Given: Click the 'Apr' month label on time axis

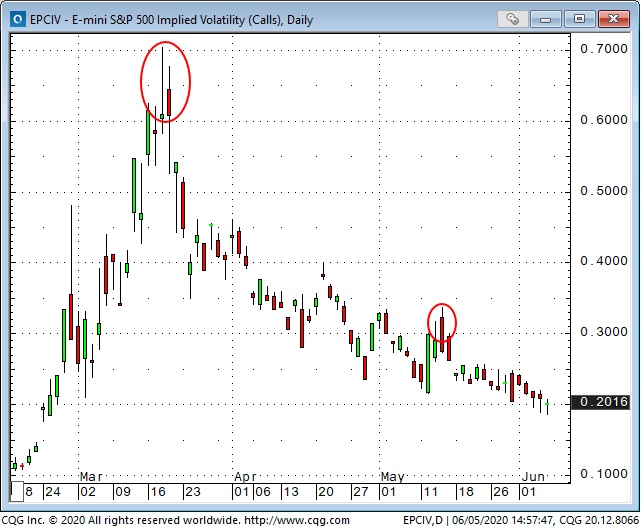Looking at the screenshot, I should pyautogui.click(x=245, y=476).
